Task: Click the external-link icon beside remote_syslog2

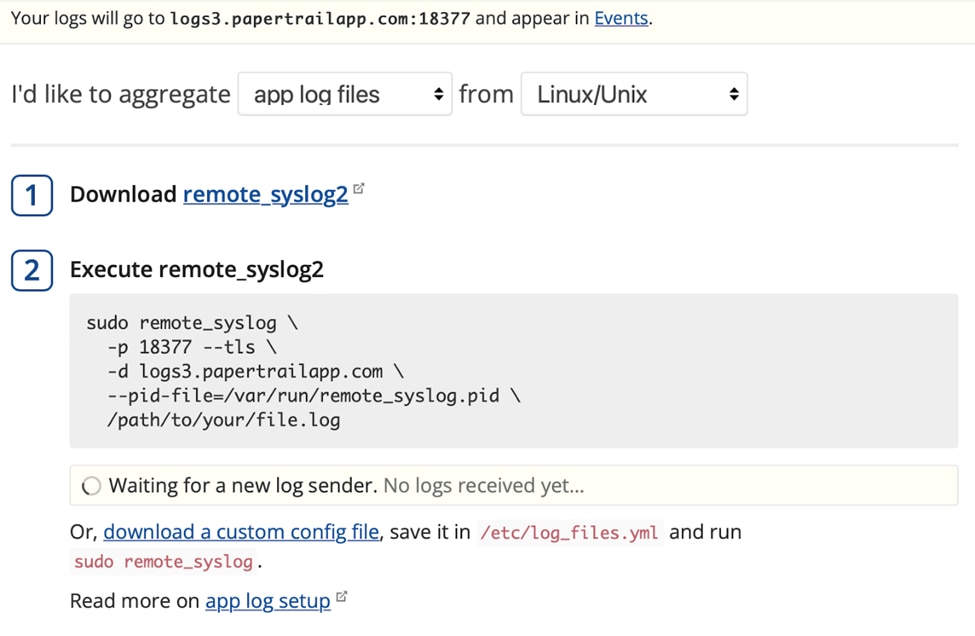Action: click(359, 188)
